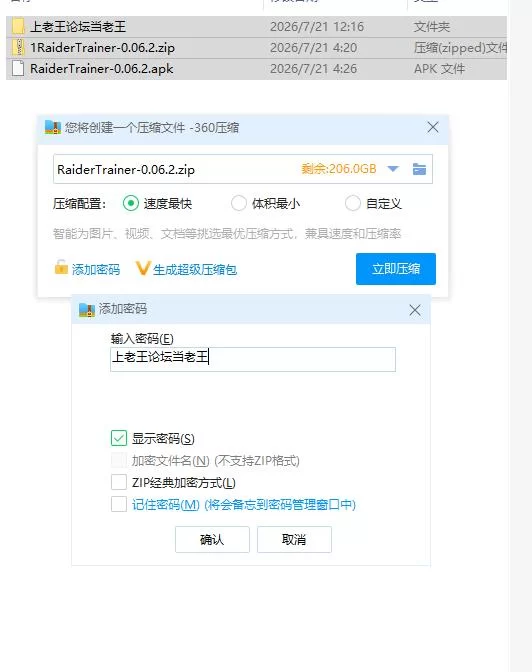Image resolution: width=532 pixels, height=672 pixels.
Task: Click the 剩余:206.0GB free space text
Action: 339,168
